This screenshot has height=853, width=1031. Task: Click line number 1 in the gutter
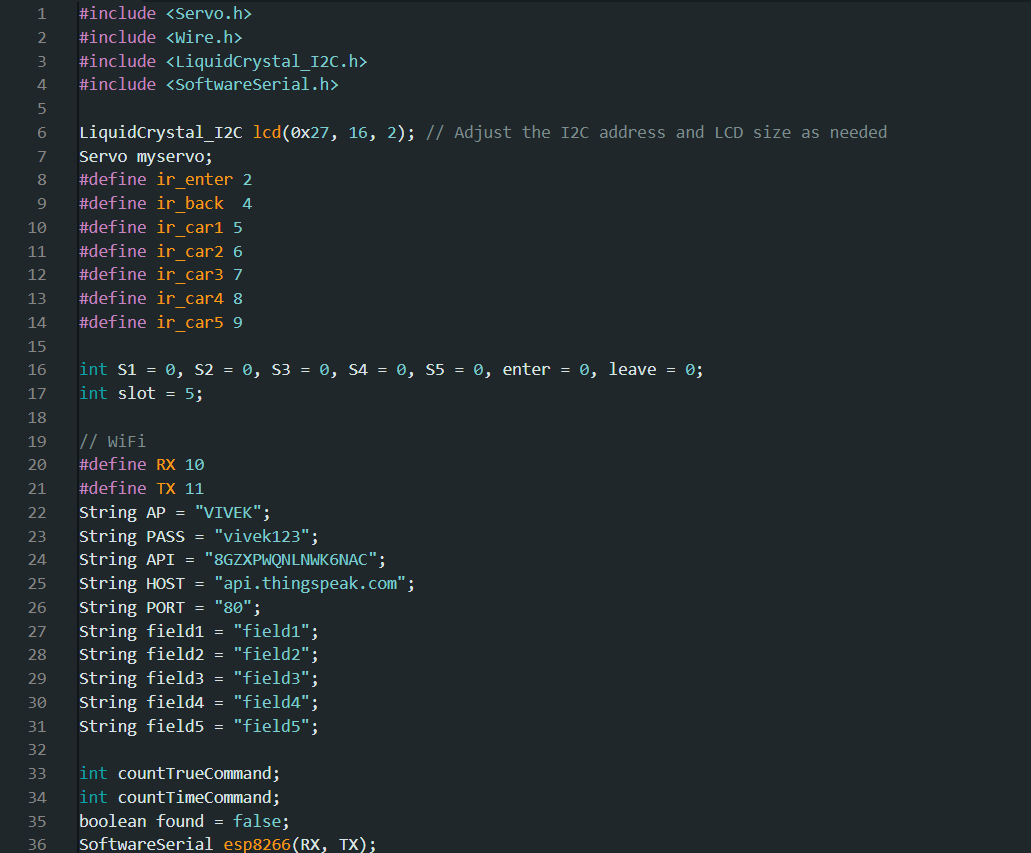[41, 14]
